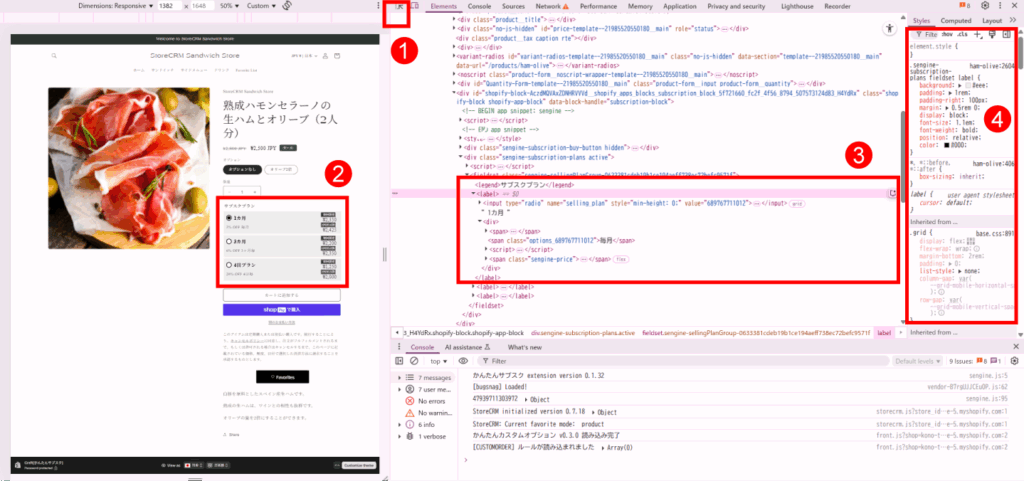Click the '9 Issues' console counter
This screenshot has width=1024, height=481.
975,361
